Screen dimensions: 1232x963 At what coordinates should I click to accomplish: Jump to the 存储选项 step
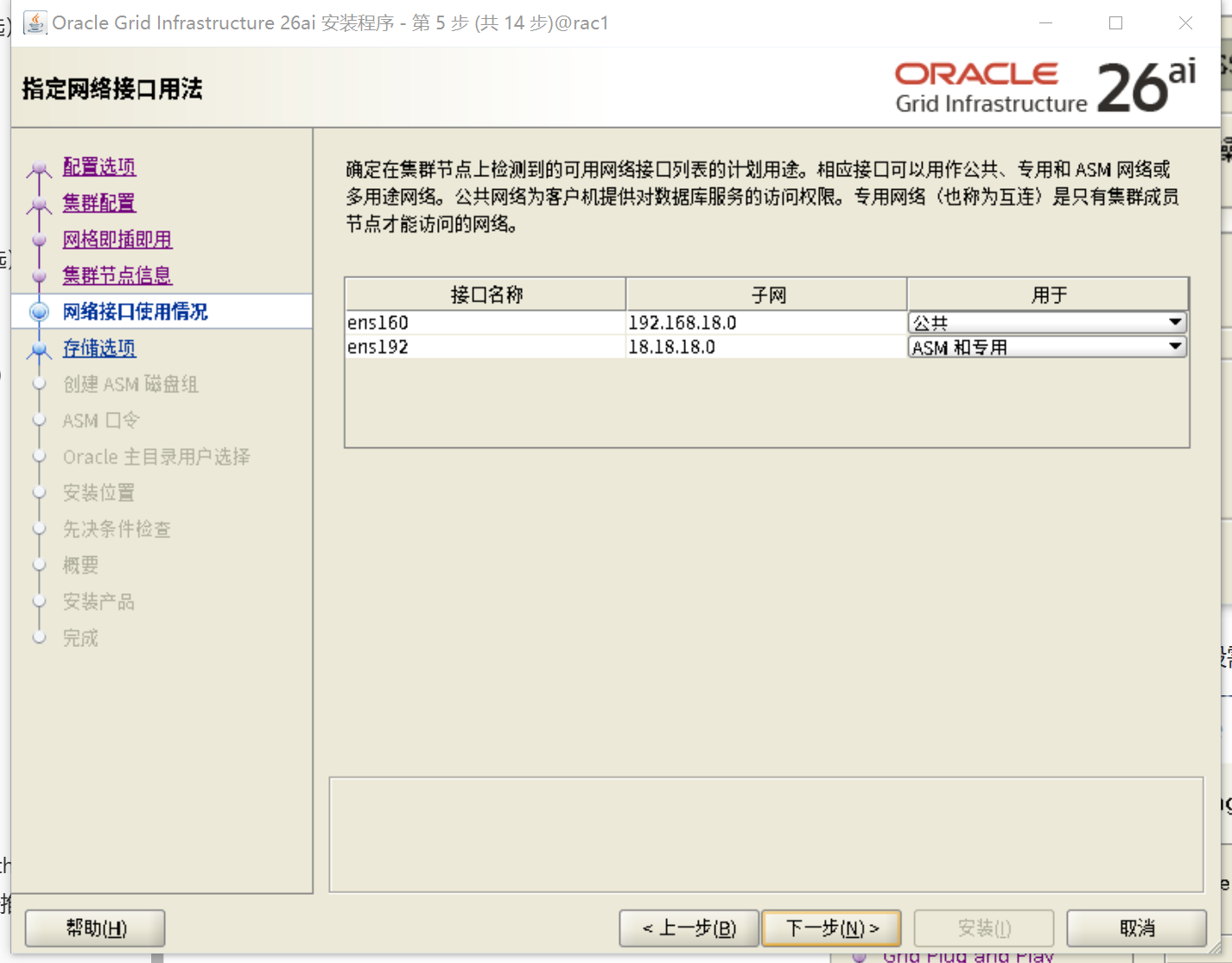click(99, 348)
